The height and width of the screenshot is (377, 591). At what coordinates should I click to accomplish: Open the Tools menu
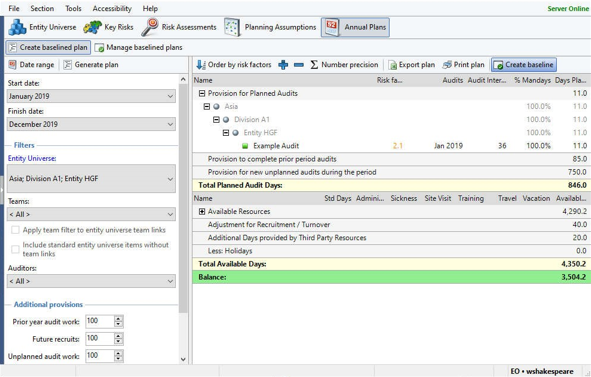coord(73,8)
